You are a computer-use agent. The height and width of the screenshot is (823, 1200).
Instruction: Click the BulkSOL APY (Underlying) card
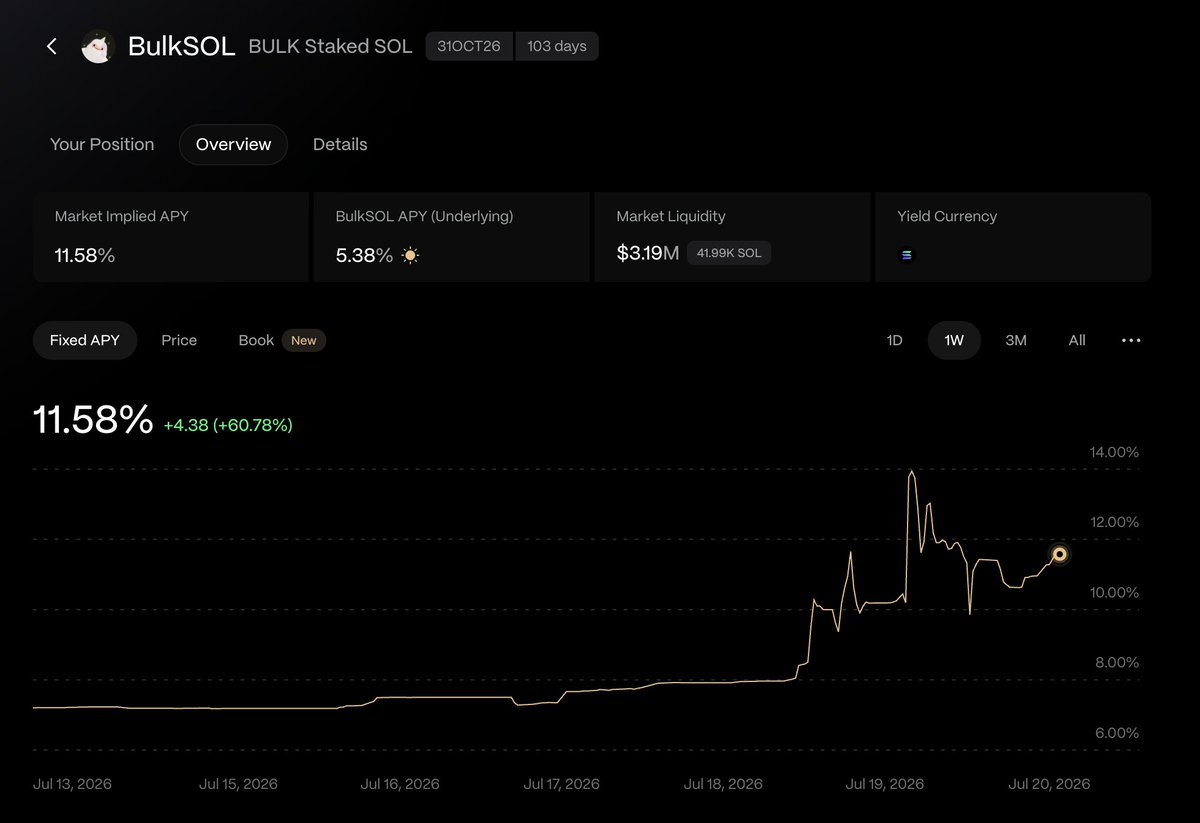[x=451, y=237]
